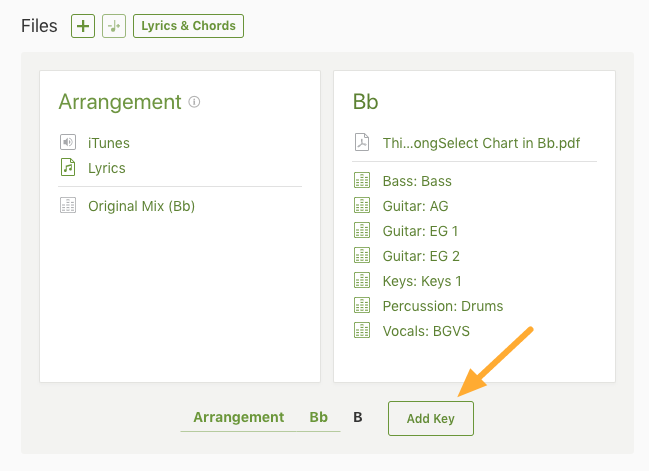Open the Lyrics & Chords editor
This screenshot has width=649, height=471.
tap(188, 26)
